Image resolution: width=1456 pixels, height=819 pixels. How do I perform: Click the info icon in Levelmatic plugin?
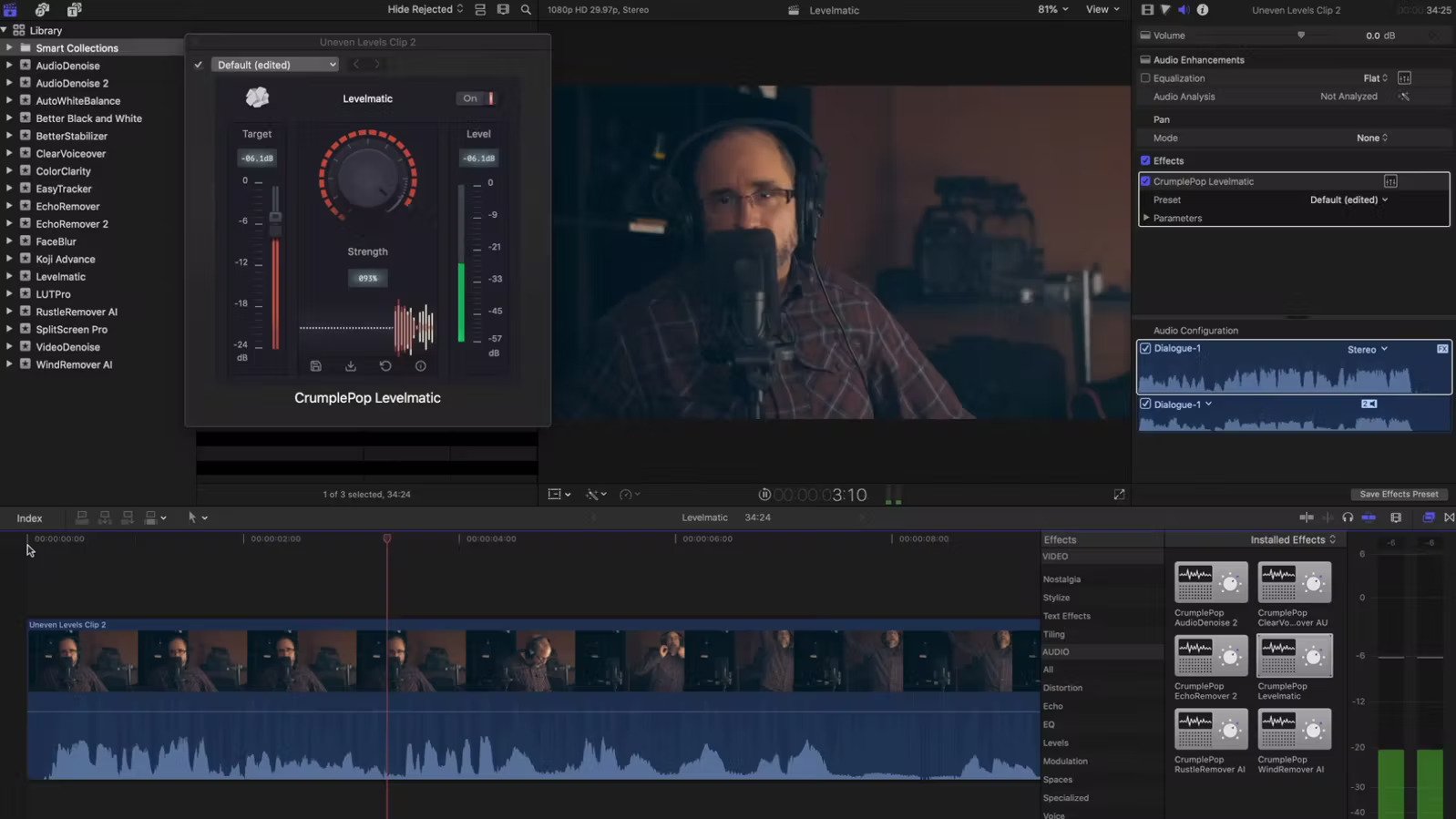(x=420, y=366)
